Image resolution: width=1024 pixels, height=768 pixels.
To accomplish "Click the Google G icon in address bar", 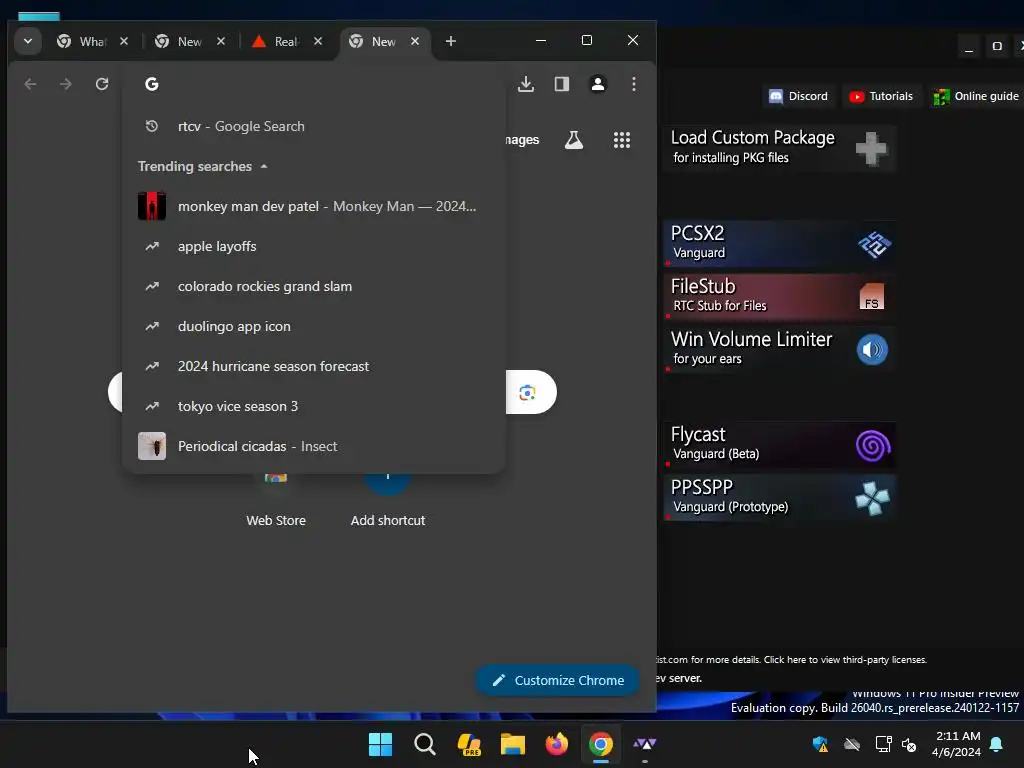I will [152, 84].
